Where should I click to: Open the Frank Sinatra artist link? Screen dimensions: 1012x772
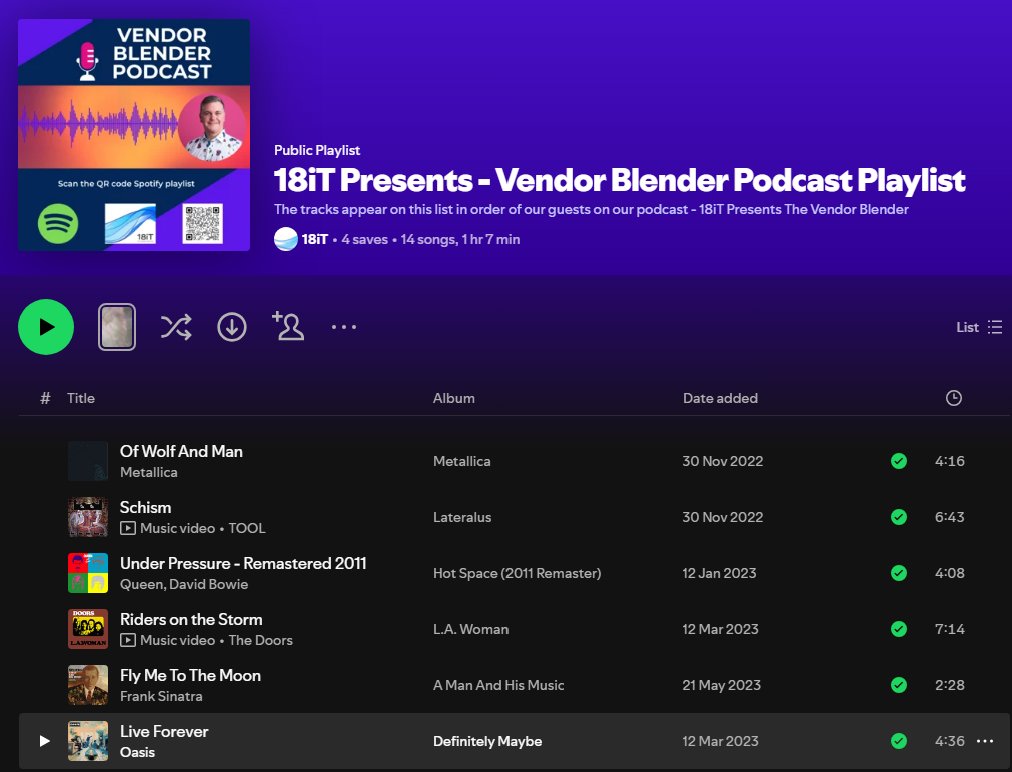pyautogui.click(x=161, y=696)
